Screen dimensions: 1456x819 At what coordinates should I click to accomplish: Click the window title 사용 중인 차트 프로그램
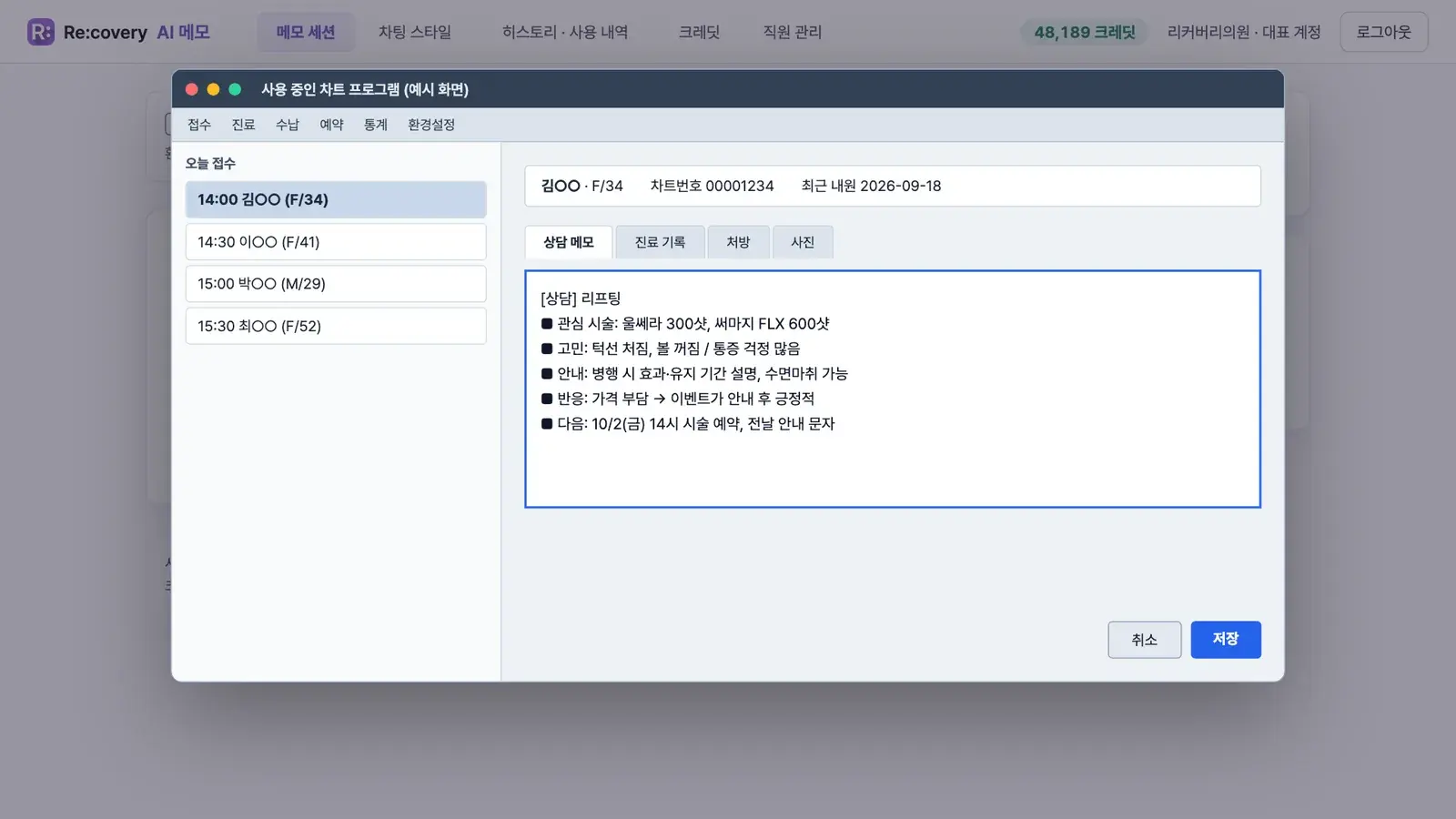click(365, 89)
